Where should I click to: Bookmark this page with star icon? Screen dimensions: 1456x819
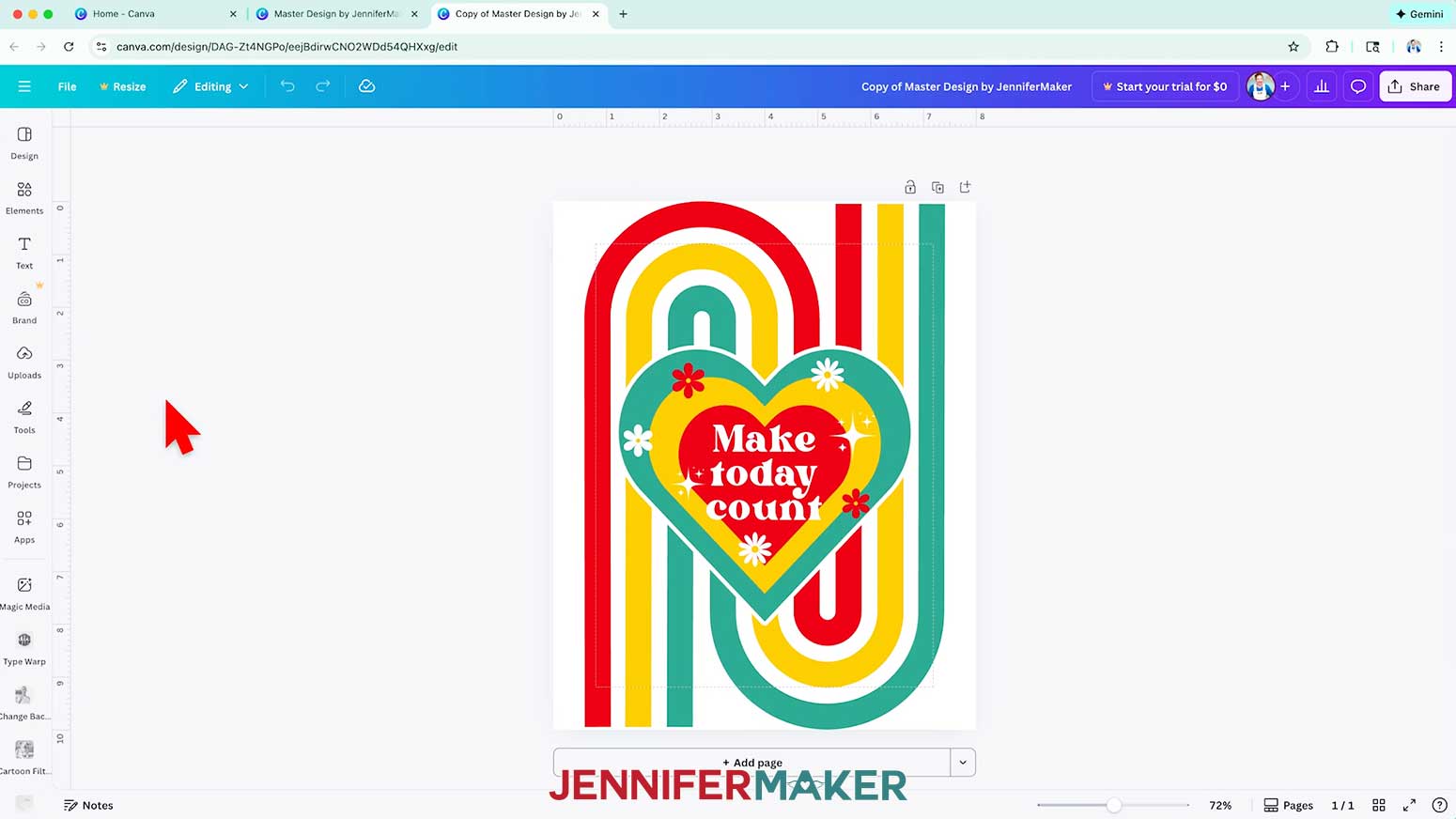[x=1293, y=46]
